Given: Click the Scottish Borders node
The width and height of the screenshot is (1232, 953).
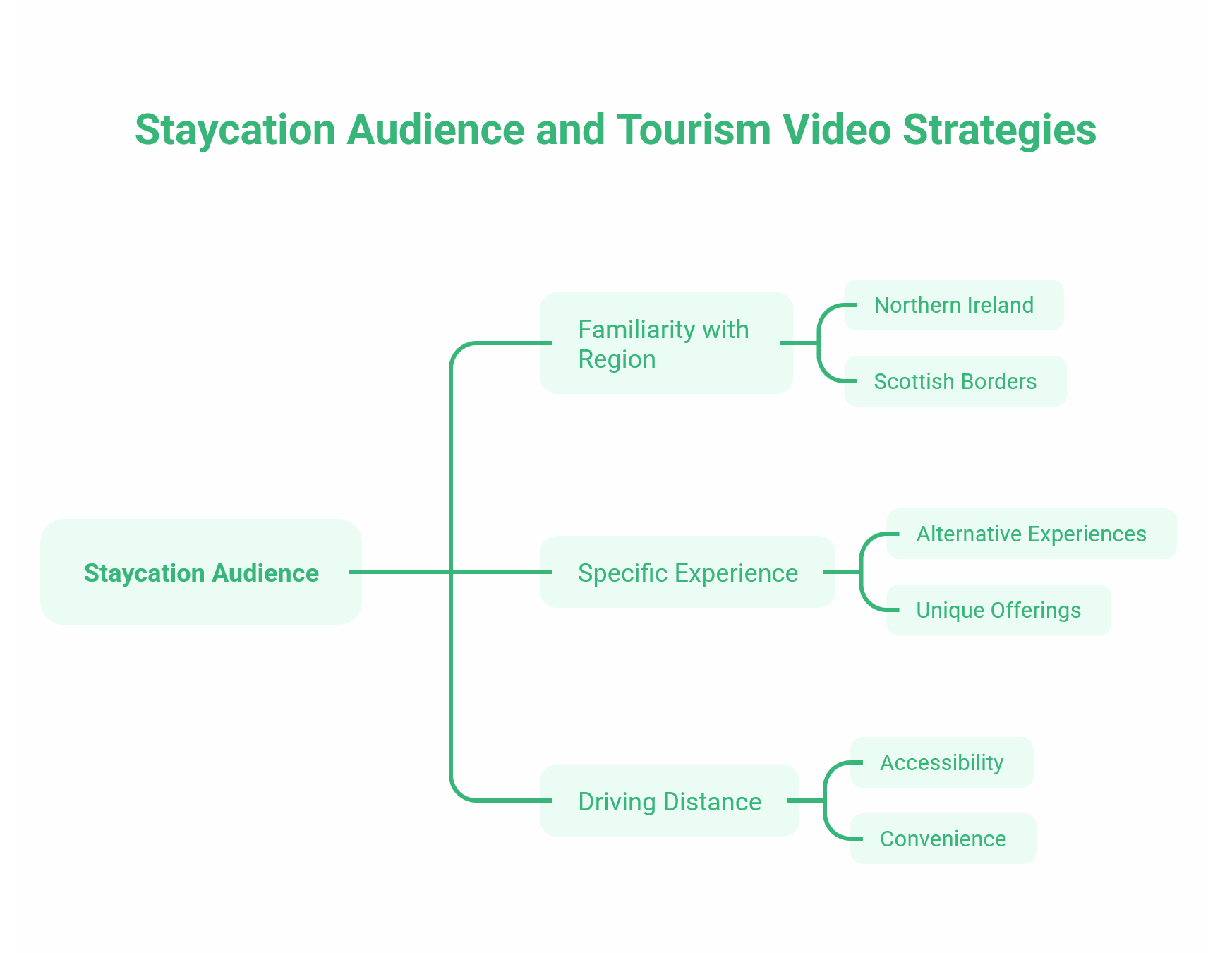Looking at the screenshot, I should click(x=955, y=381).
